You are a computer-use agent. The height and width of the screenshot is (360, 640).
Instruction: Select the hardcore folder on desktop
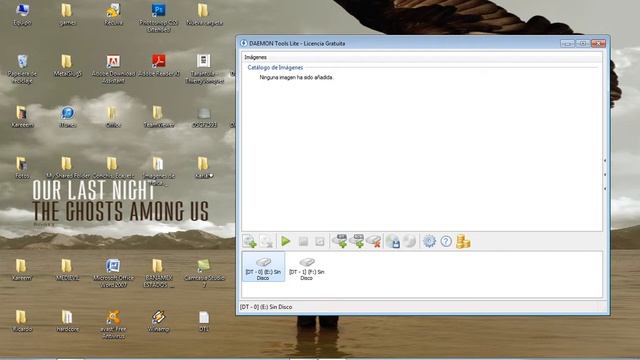pyautogui.click(x=67, y=321)
